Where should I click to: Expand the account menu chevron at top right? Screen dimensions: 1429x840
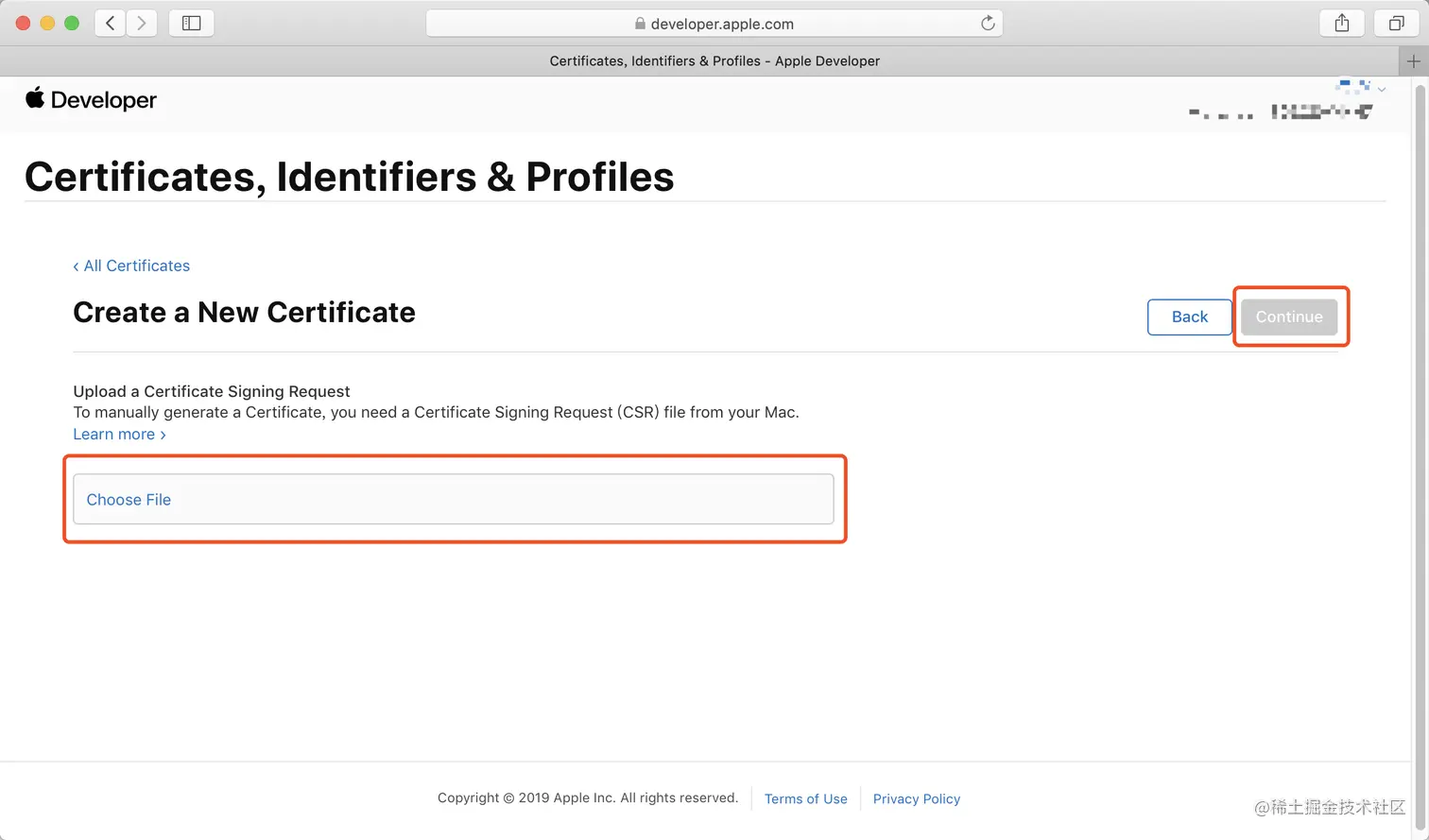1382,90
